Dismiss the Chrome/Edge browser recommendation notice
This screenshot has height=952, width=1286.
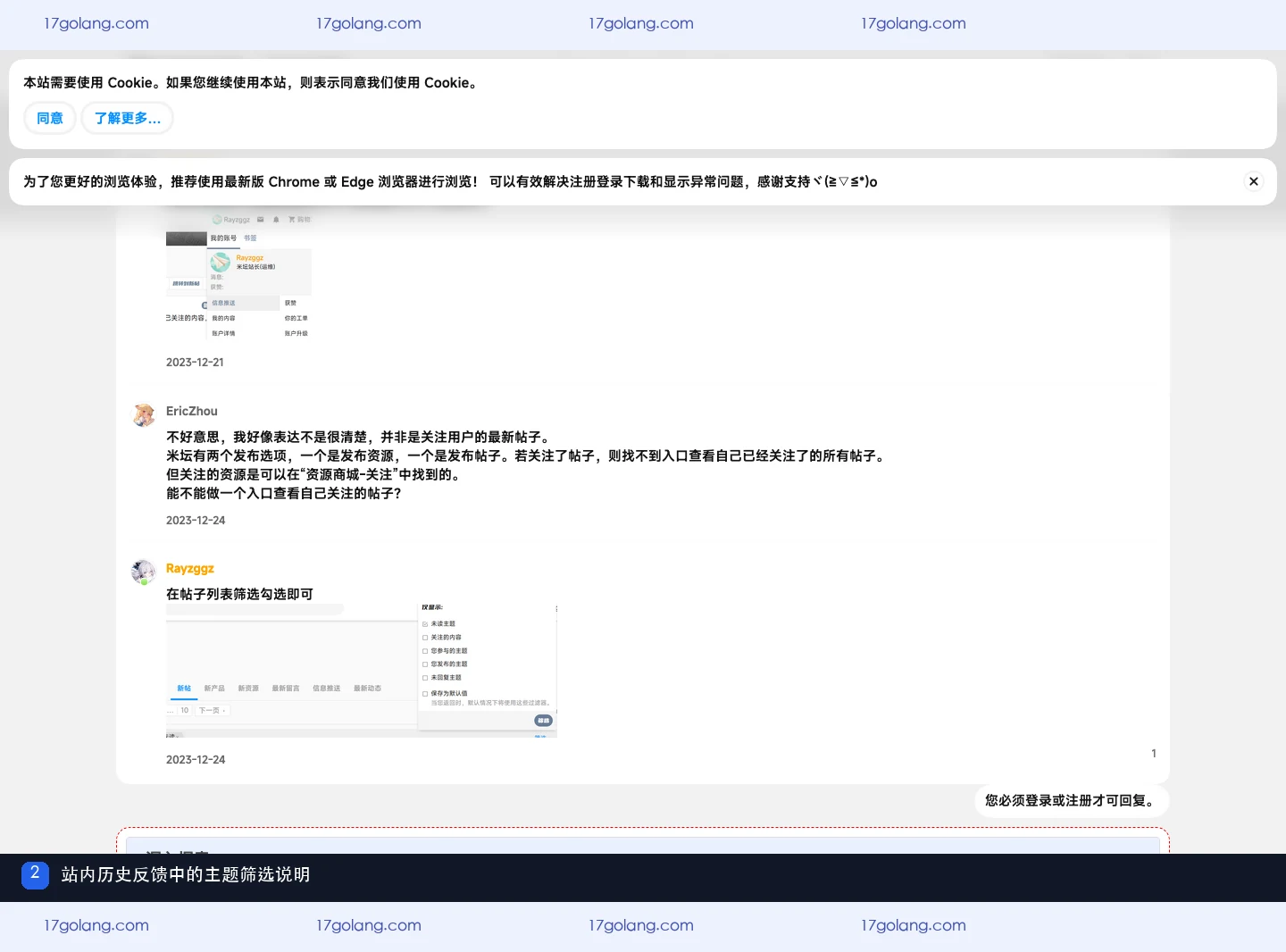(x=1254, y=181)
